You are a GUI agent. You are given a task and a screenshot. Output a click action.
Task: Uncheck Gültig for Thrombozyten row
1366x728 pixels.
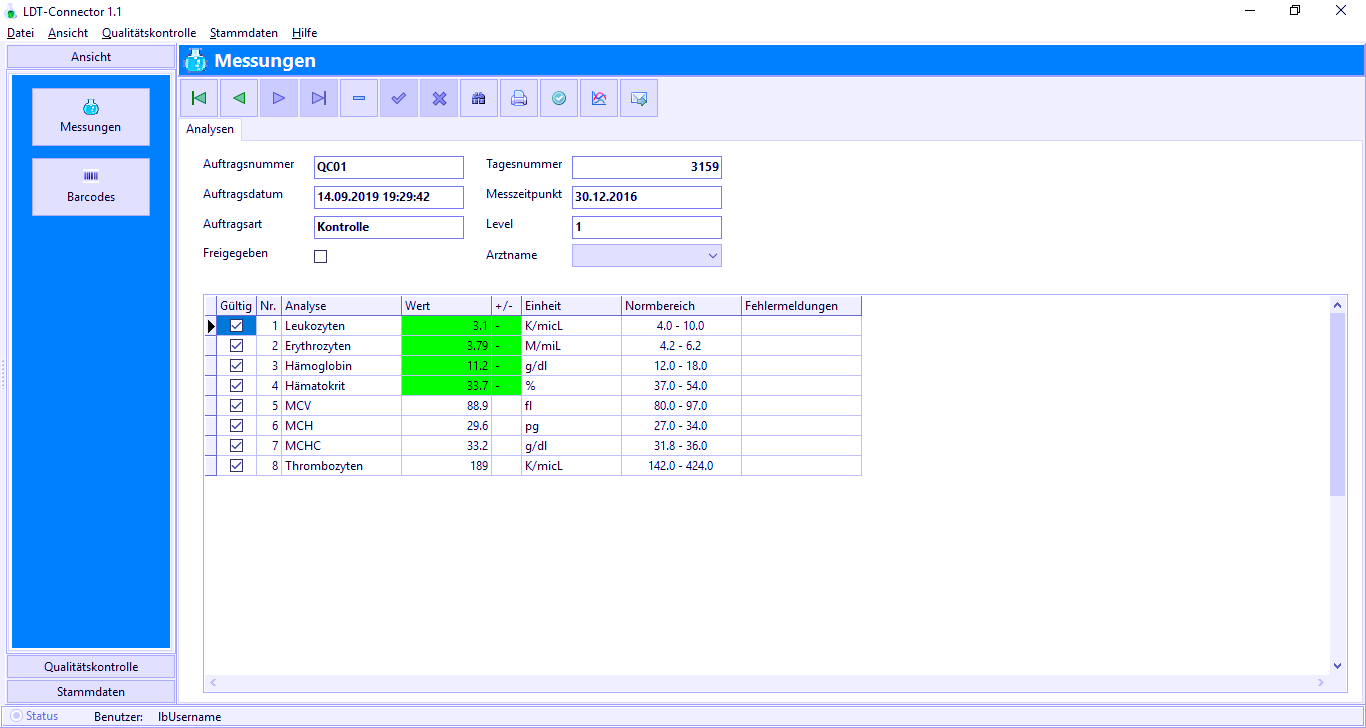click(237, 466)
